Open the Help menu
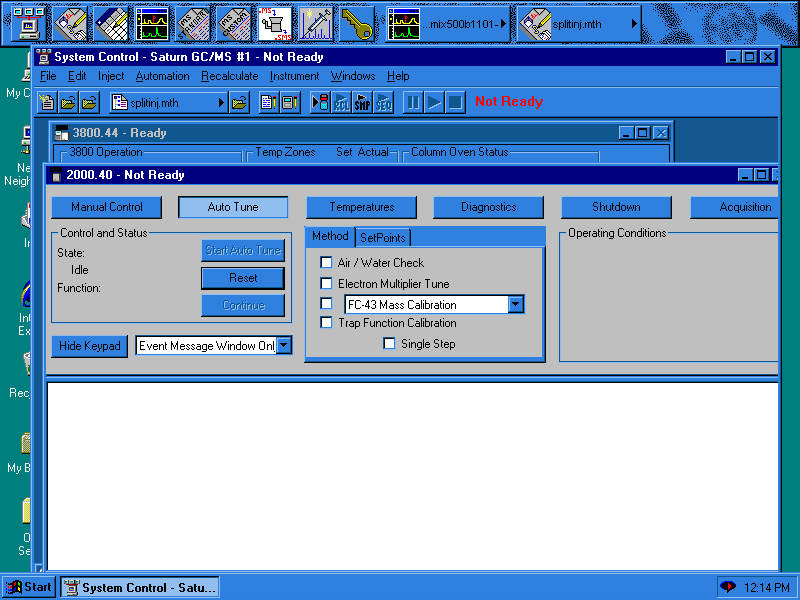This screenshot has height=600, width=800. pos(398,76)
